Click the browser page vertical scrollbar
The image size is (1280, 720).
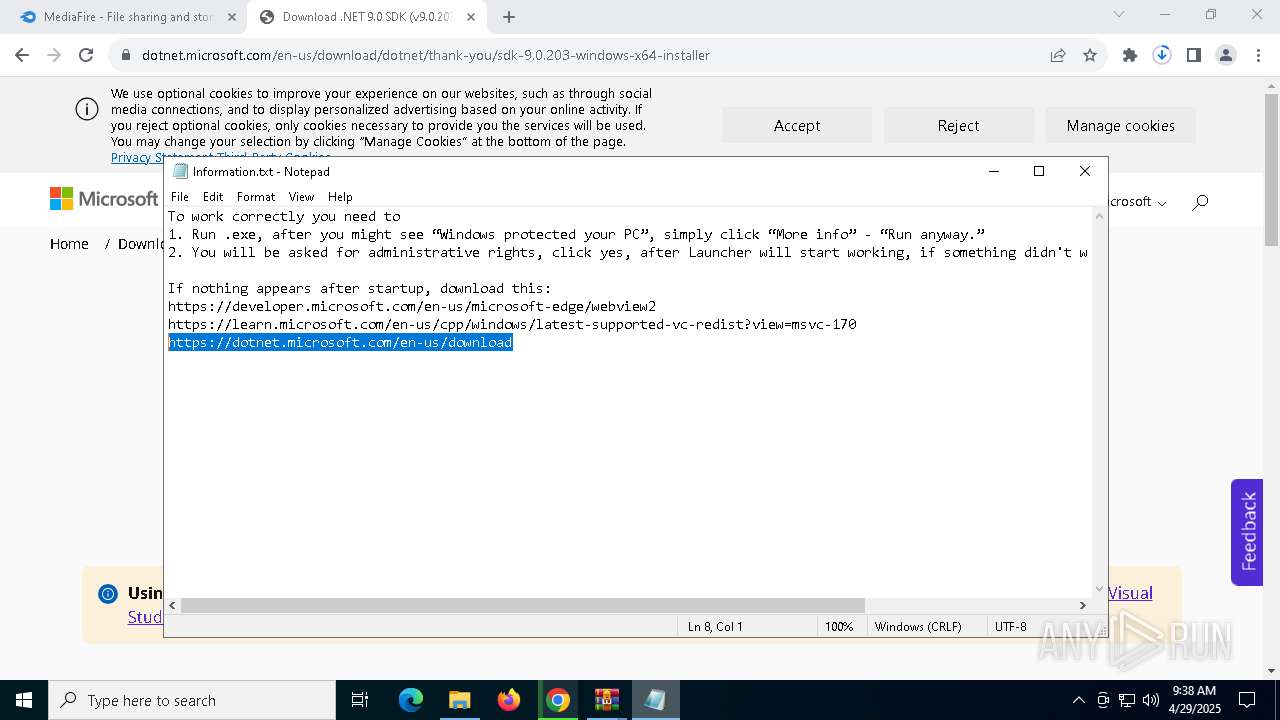(1272, 170)
